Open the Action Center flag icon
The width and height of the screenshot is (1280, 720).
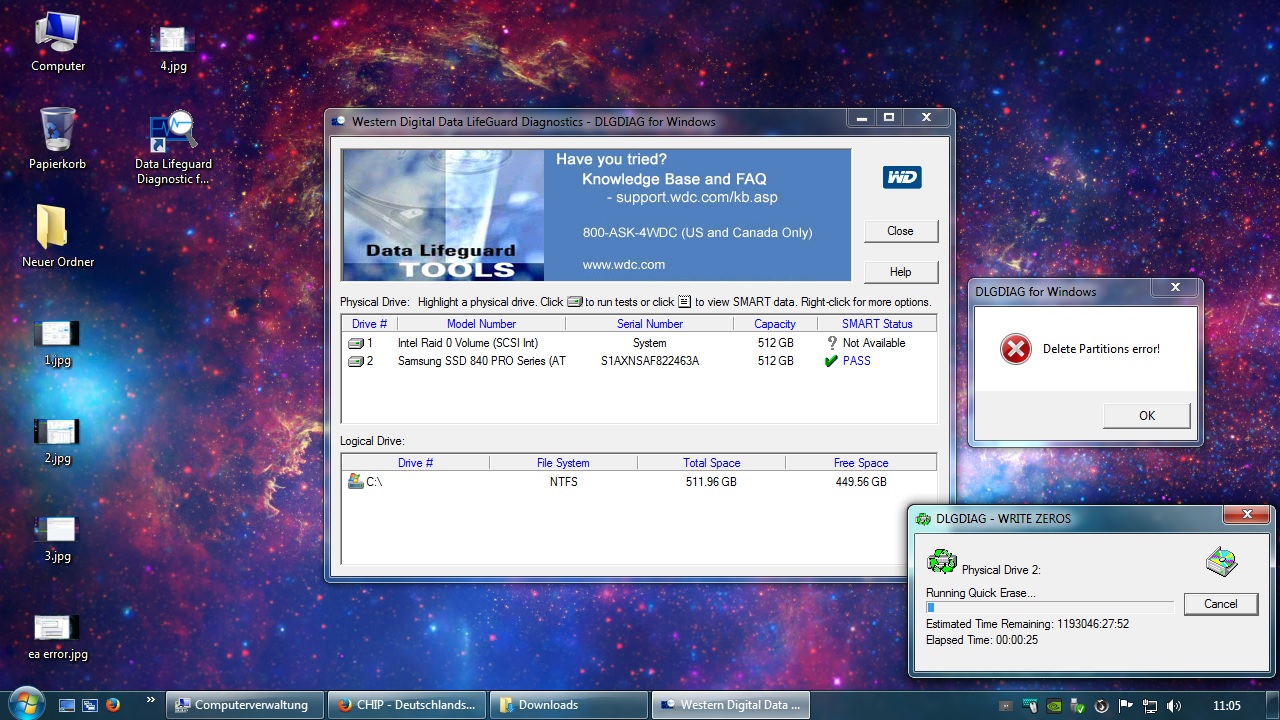1126,705
